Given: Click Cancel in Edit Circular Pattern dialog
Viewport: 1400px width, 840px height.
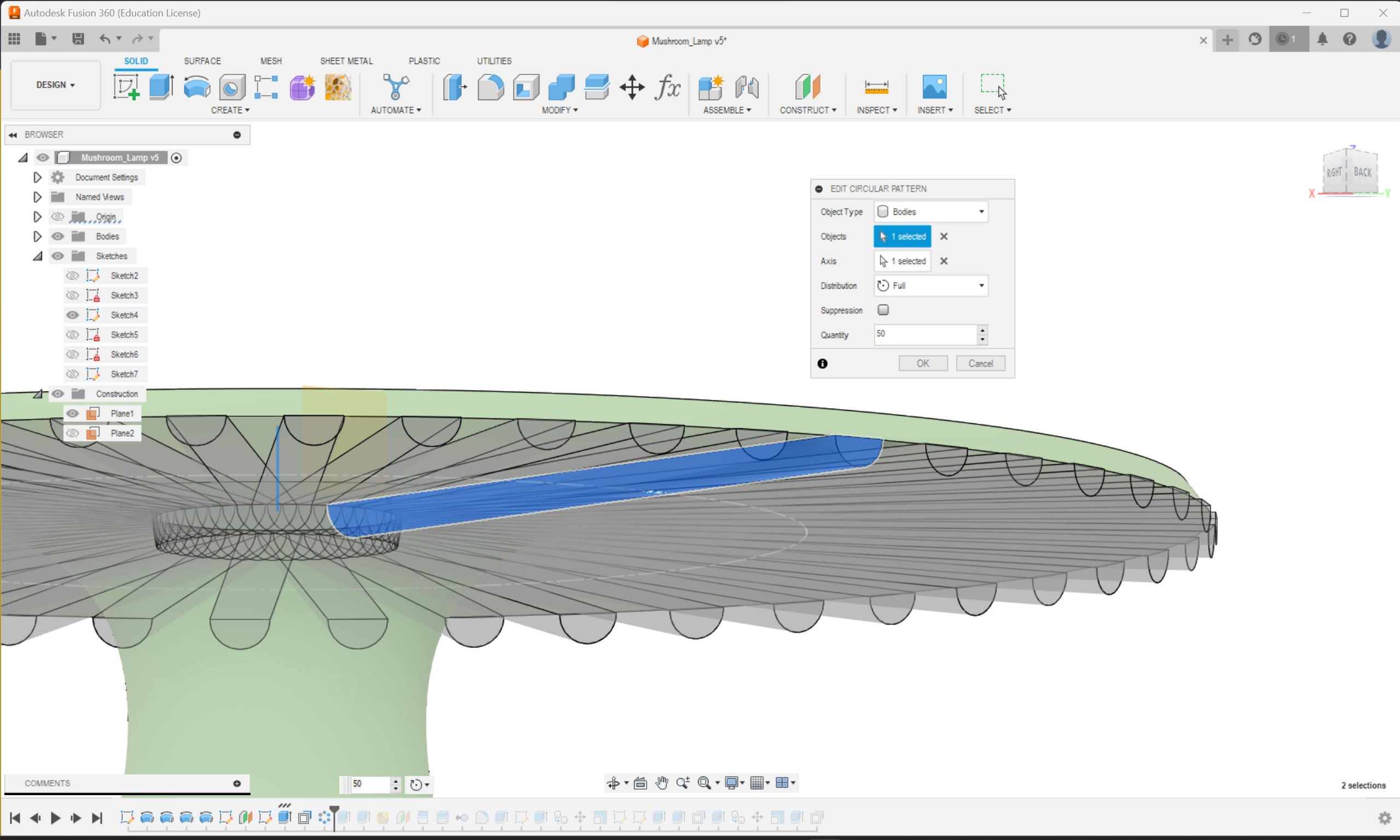Looking at the screenshot, I should tap(980, 363).
